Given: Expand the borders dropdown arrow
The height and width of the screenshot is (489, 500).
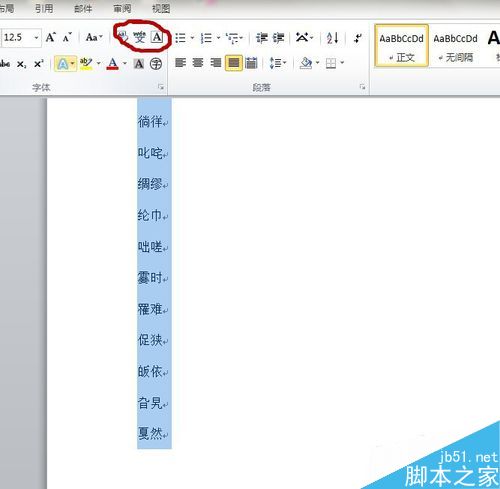Looking at the screenshot, I should point(342,63).
